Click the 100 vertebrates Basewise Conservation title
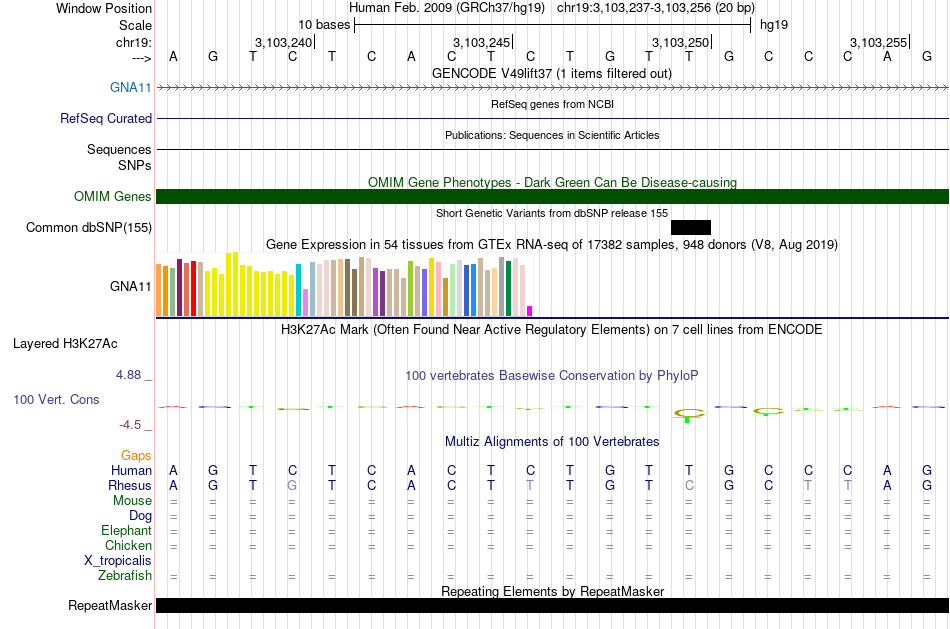Screen dimensions: 950x629 (552, 375)
